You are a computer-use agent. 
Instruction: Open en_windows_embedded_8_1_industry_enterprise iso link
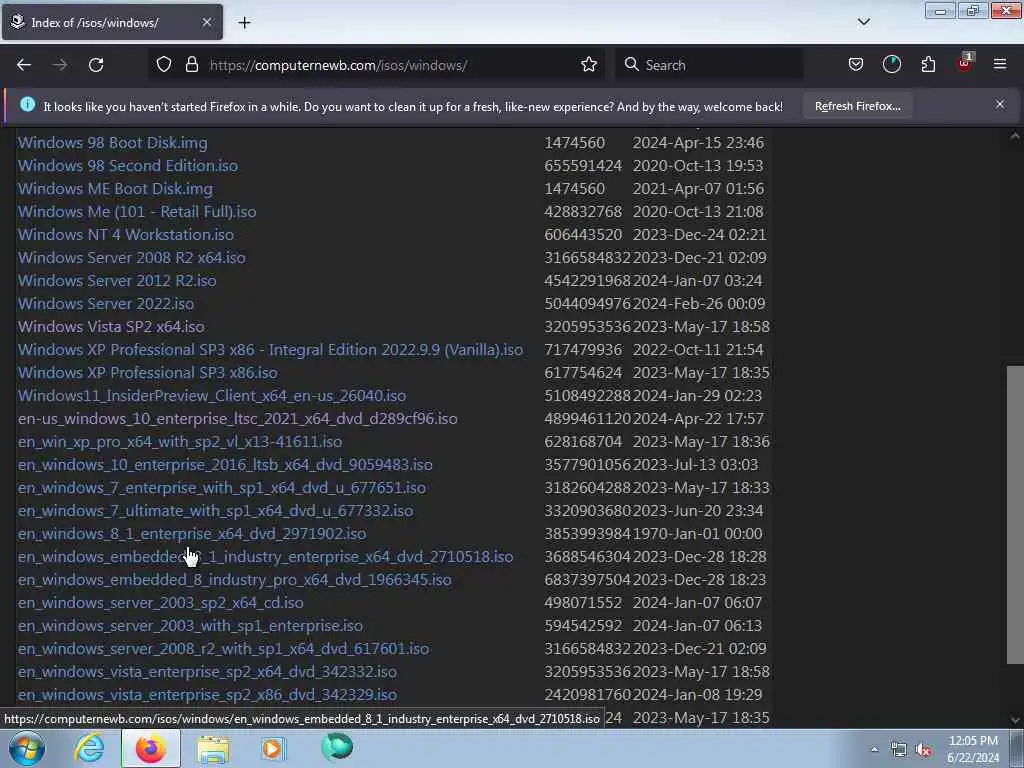point(265,556)
